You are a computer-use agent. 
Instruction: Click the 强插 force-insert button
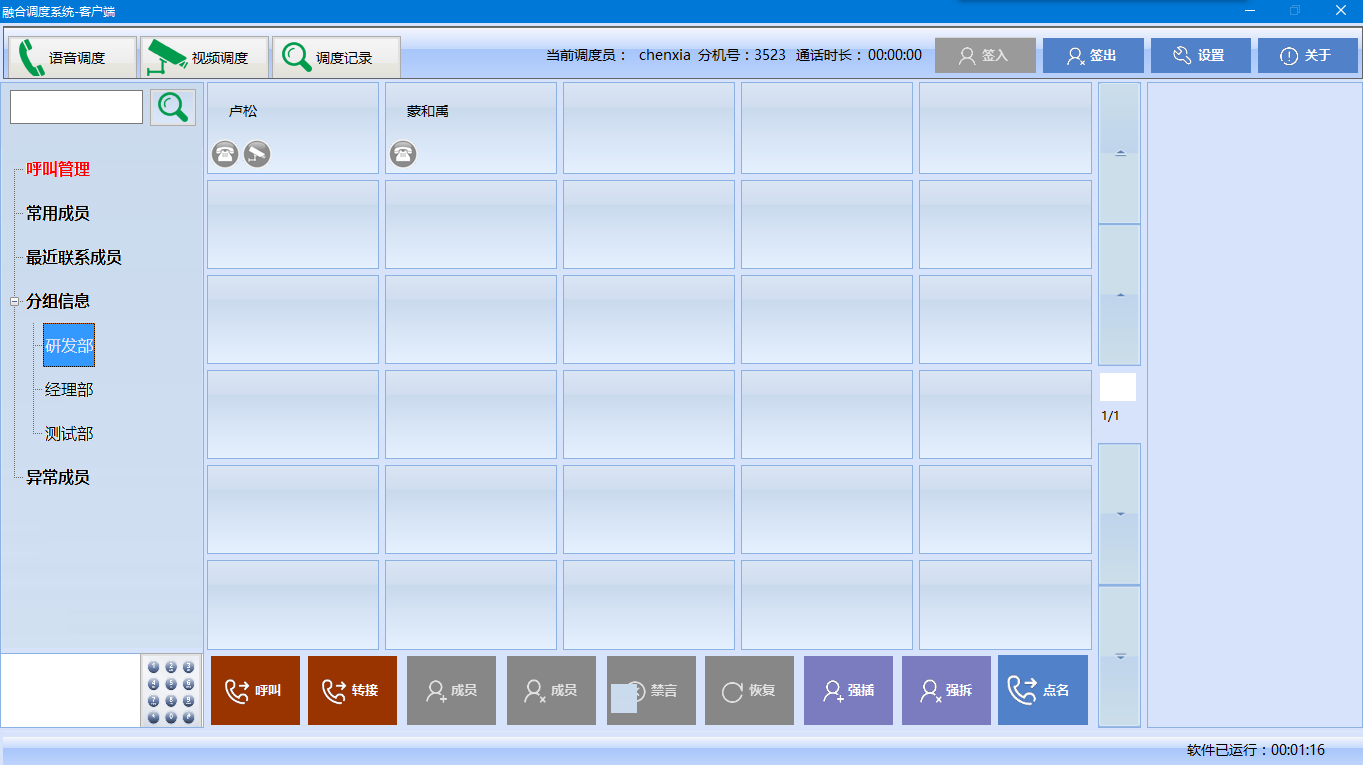pos(848,690)
